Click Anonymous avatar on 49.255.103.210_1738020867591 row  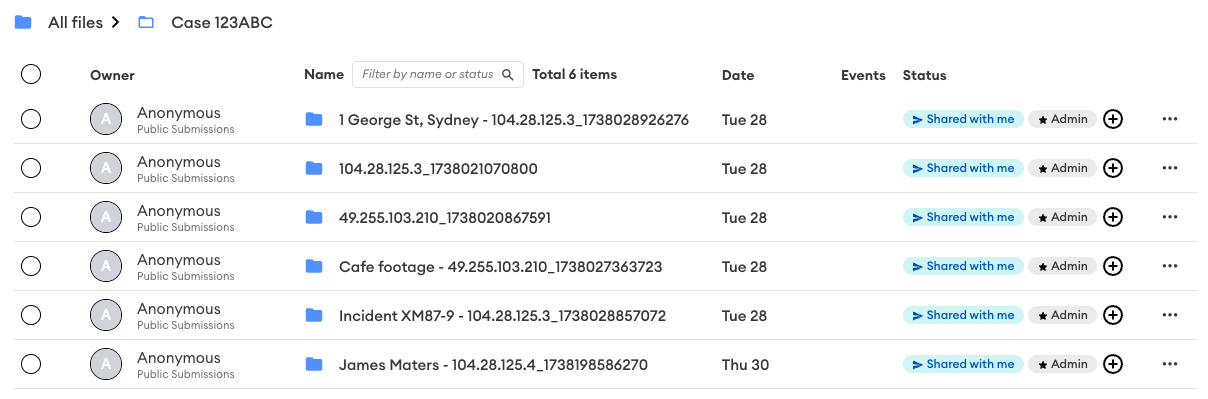click(106, 218)
